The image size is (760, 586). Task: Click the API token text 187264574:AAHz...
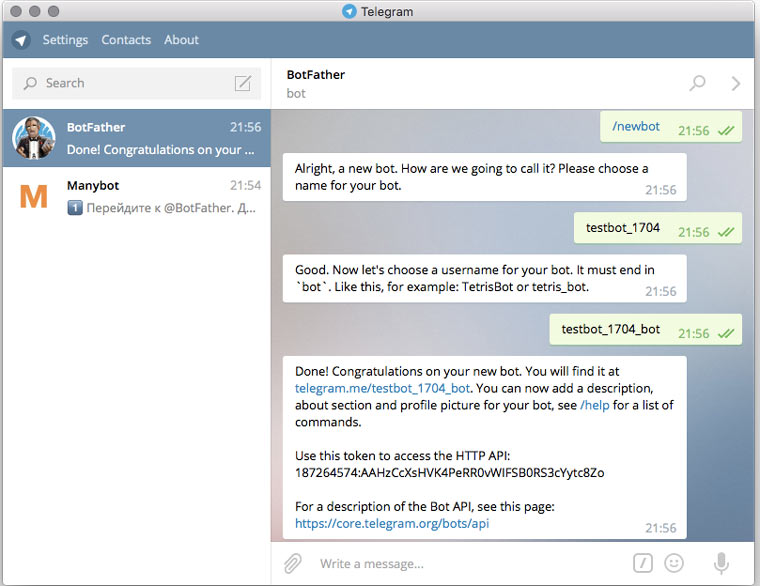coord(449,473)
